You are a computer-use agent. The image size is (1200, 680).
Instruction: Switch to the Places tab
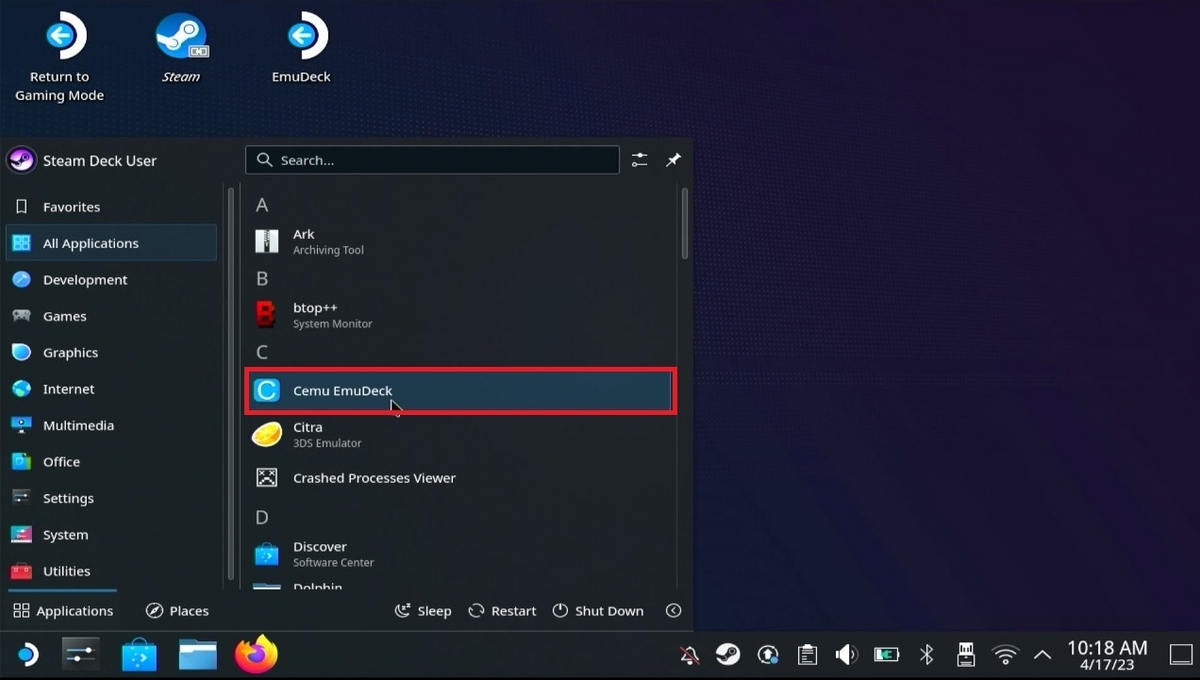(x=177, y=611)
